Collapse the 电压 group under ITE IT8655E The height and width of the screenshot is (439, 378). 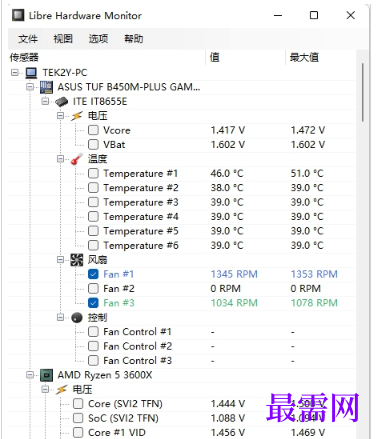pyautogui.click(x=60, y=116)
